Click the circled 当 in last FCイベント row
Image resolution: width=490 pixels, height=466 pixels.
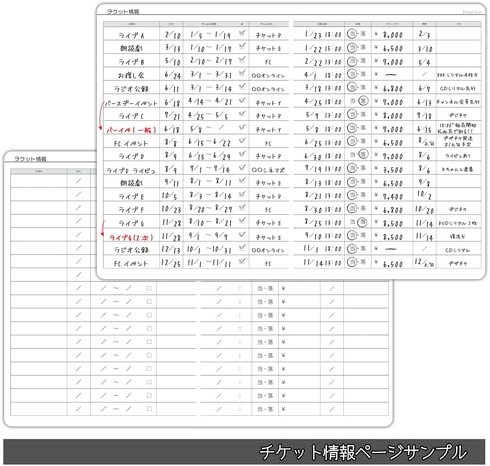(x=352, y=262)
